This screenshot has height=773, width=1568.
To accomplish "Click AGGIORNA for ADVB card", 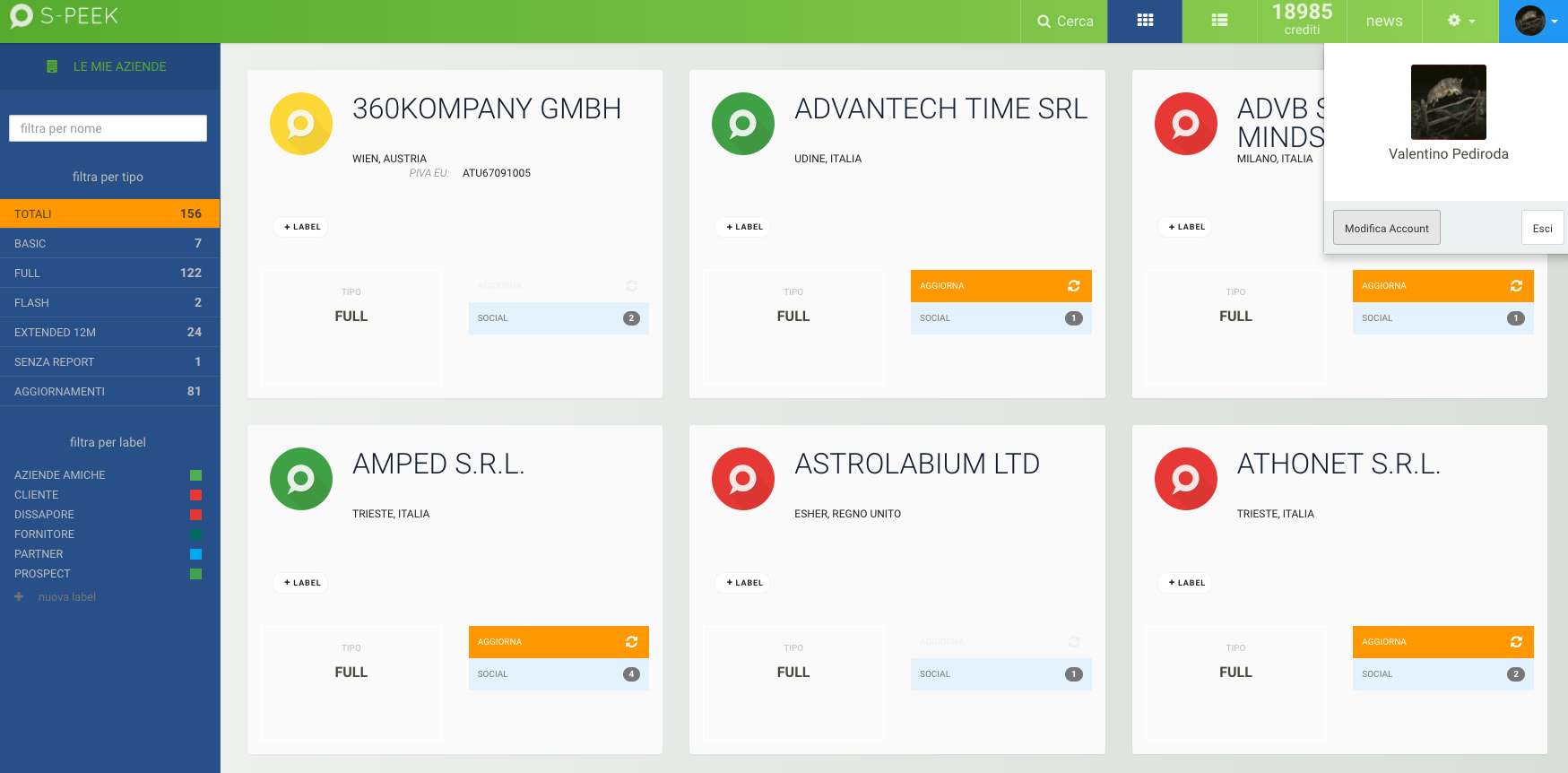I will (x=1442, y=286).
